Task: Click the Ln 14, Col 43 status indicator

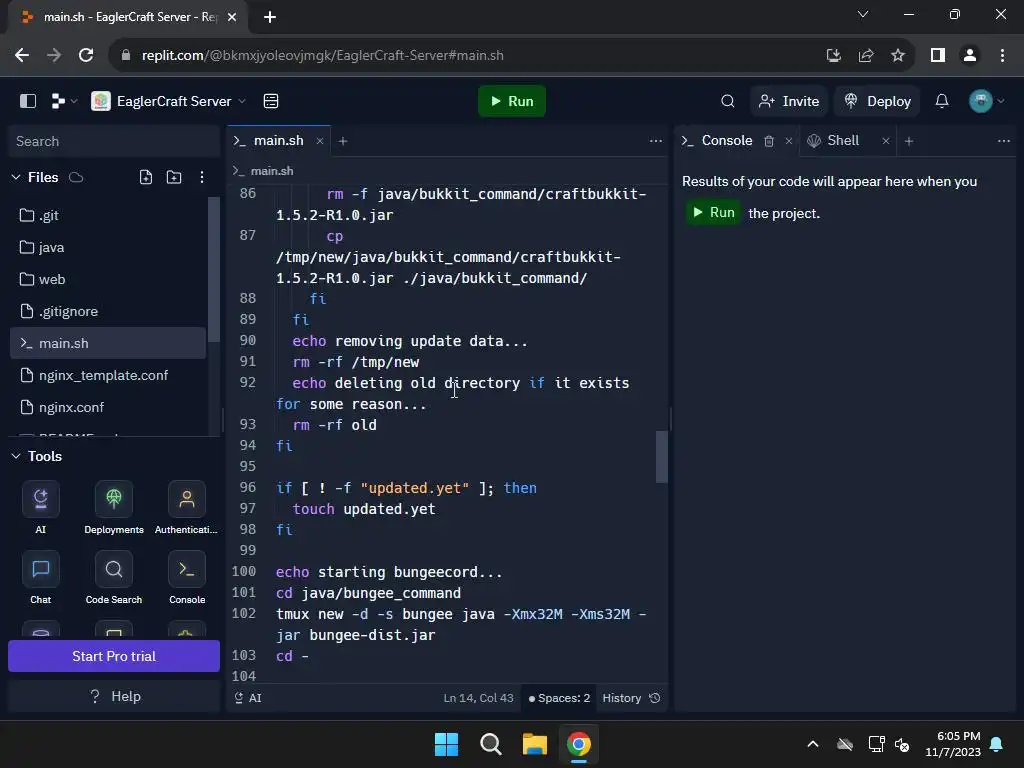Action: pyautogui.click(x=478, y=698)
